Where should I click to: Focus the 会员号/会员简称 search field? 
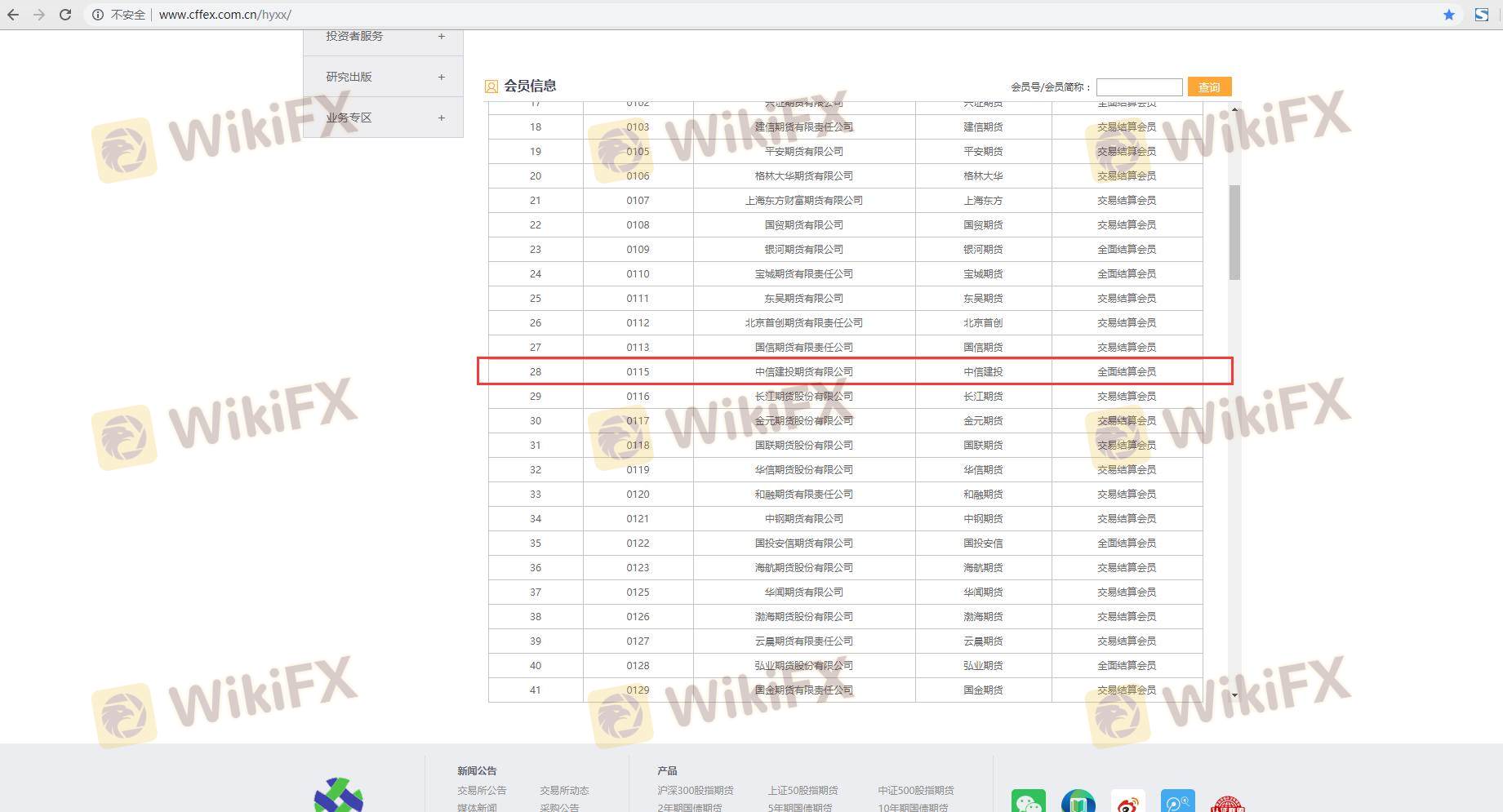click(1139, 87)
